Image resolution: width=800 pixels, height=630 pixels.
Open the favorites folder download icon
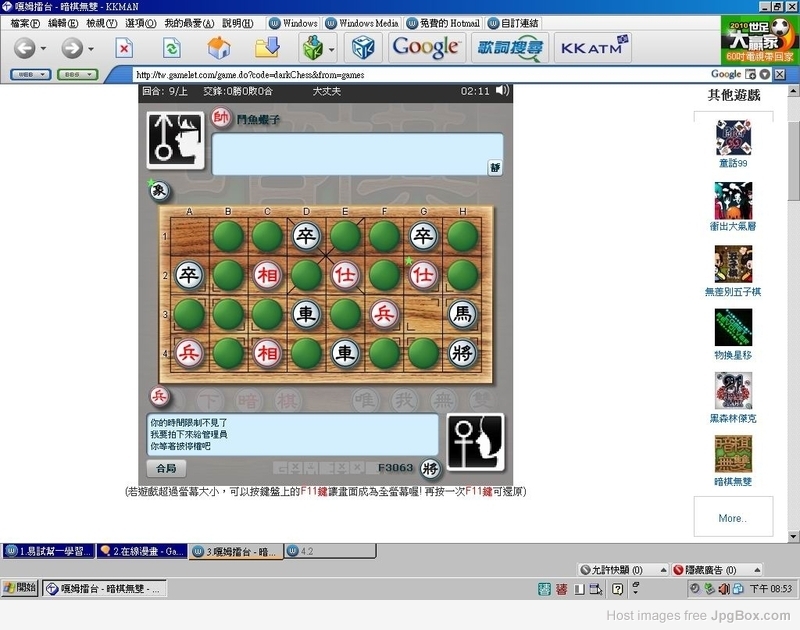click(267, 47)
